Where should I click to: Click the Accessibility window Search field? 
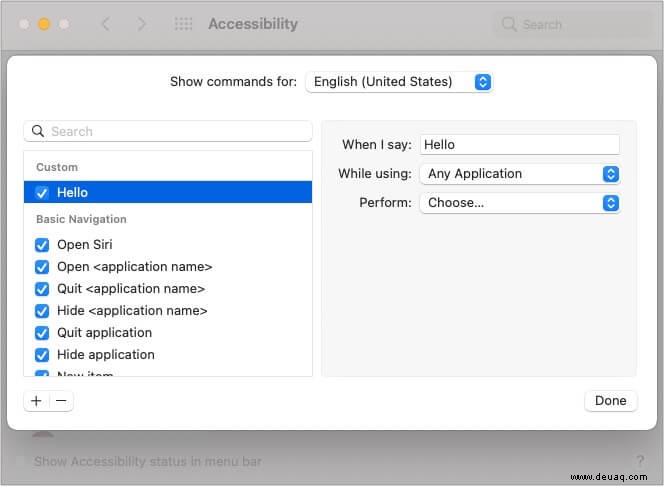click(x=574, y=24)
